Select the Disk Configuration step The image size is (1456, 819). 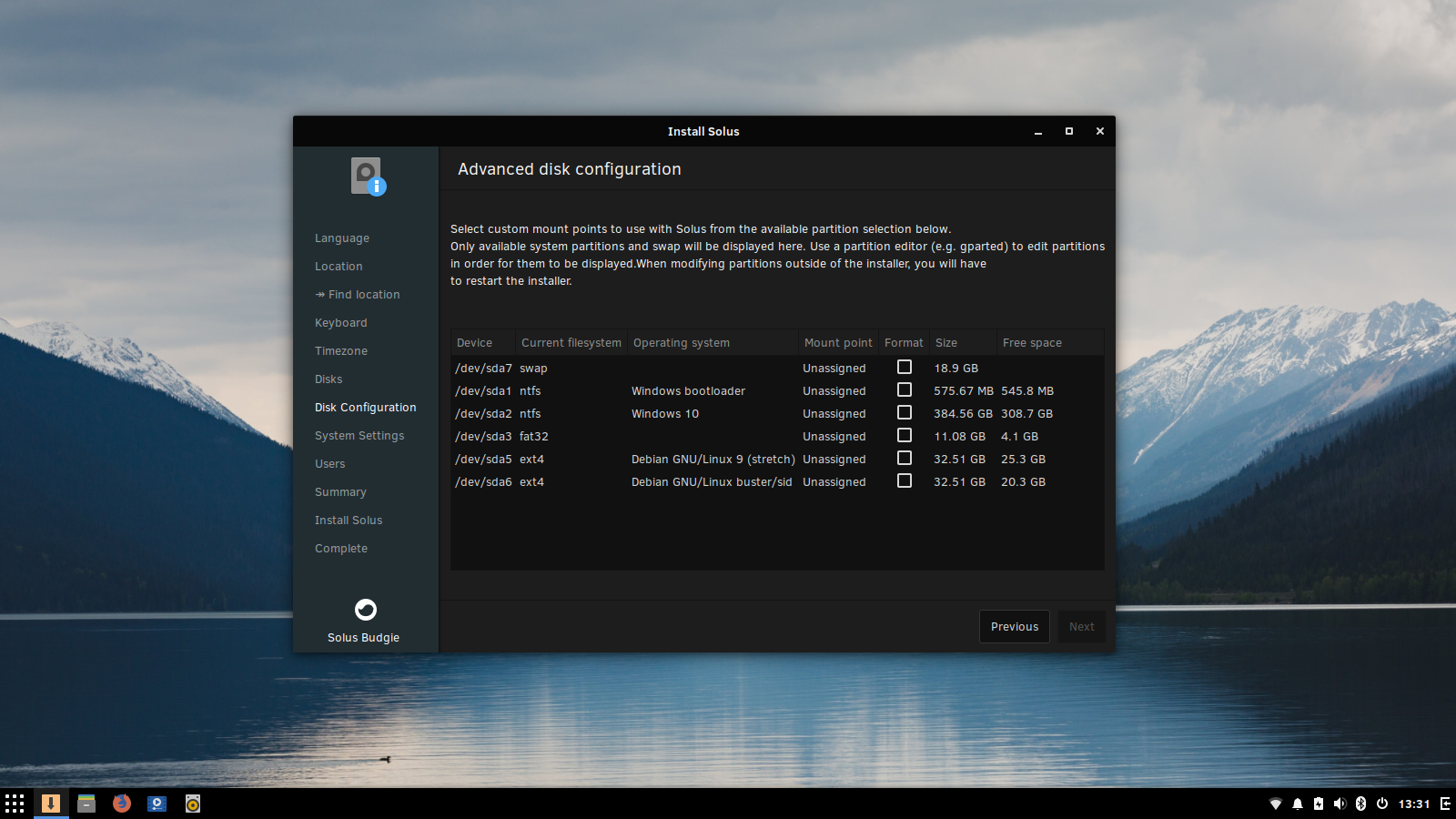click(x=366, y=408)
